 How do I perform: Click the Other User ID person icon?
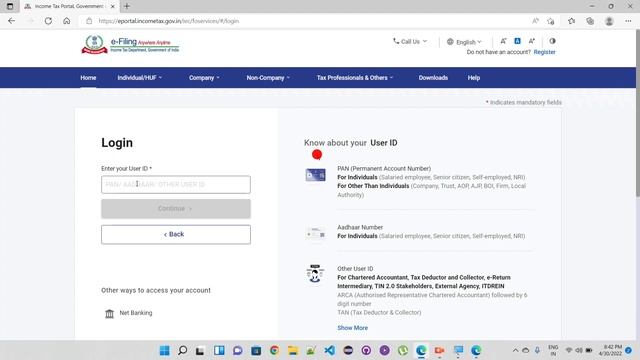tap(315, 274)
